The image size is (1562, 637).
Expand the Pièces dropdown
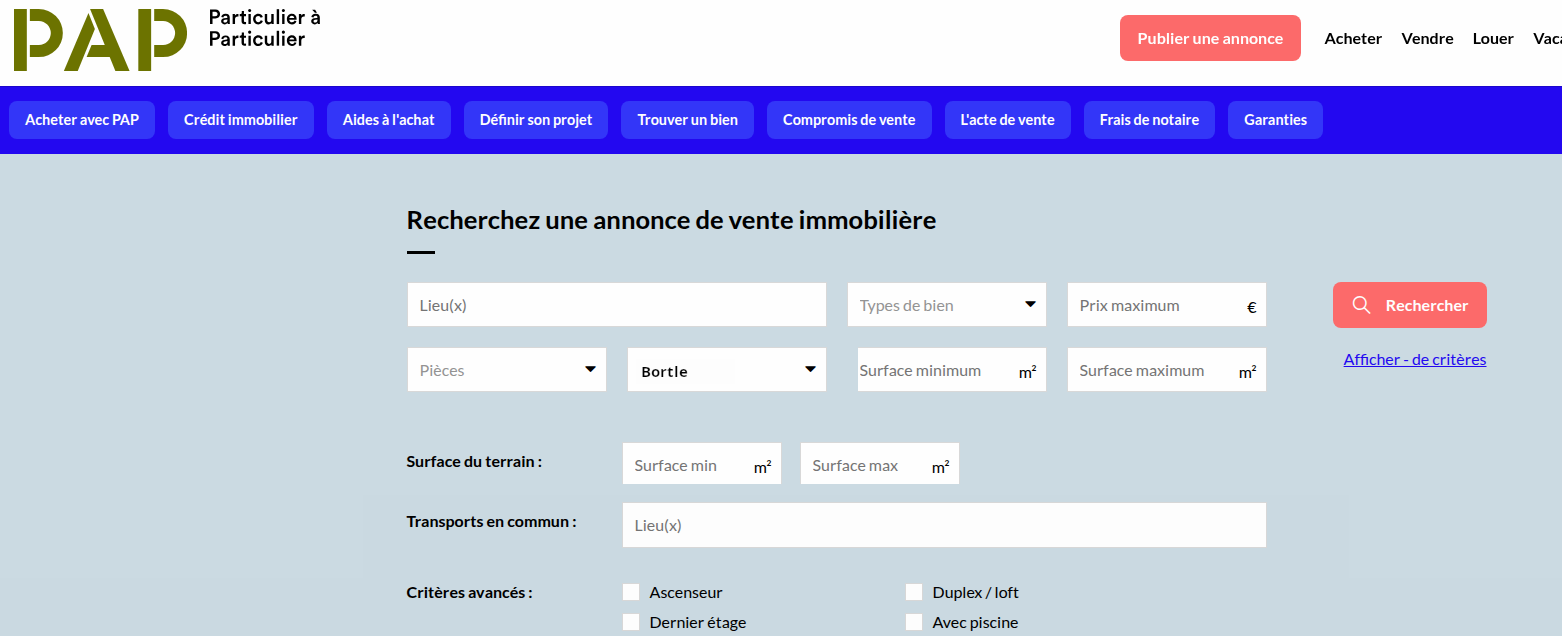[506, 370]
